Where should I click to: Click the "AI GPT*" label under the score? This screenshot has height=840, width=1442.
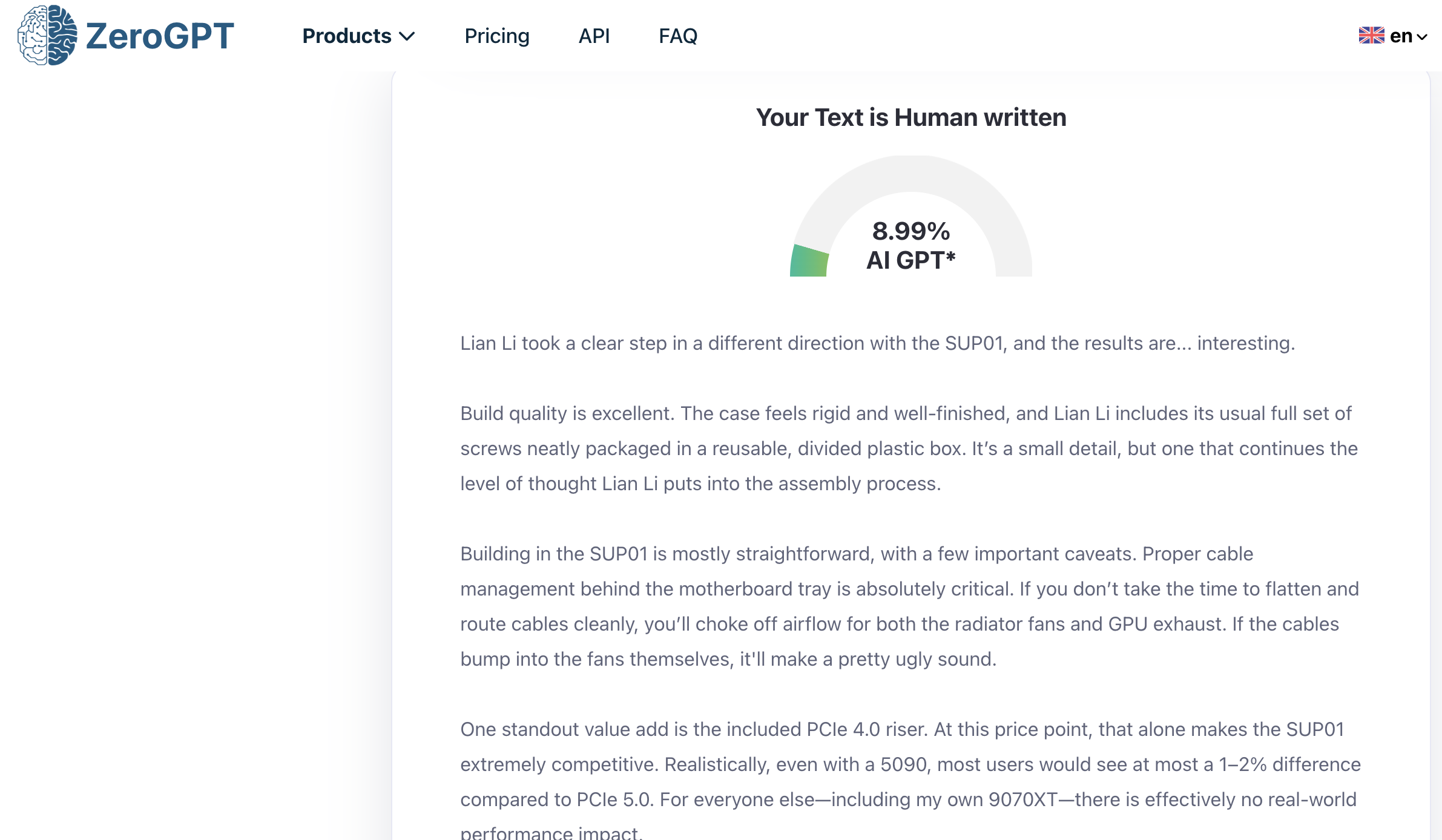pyautogui.click(x=910, y=260)
